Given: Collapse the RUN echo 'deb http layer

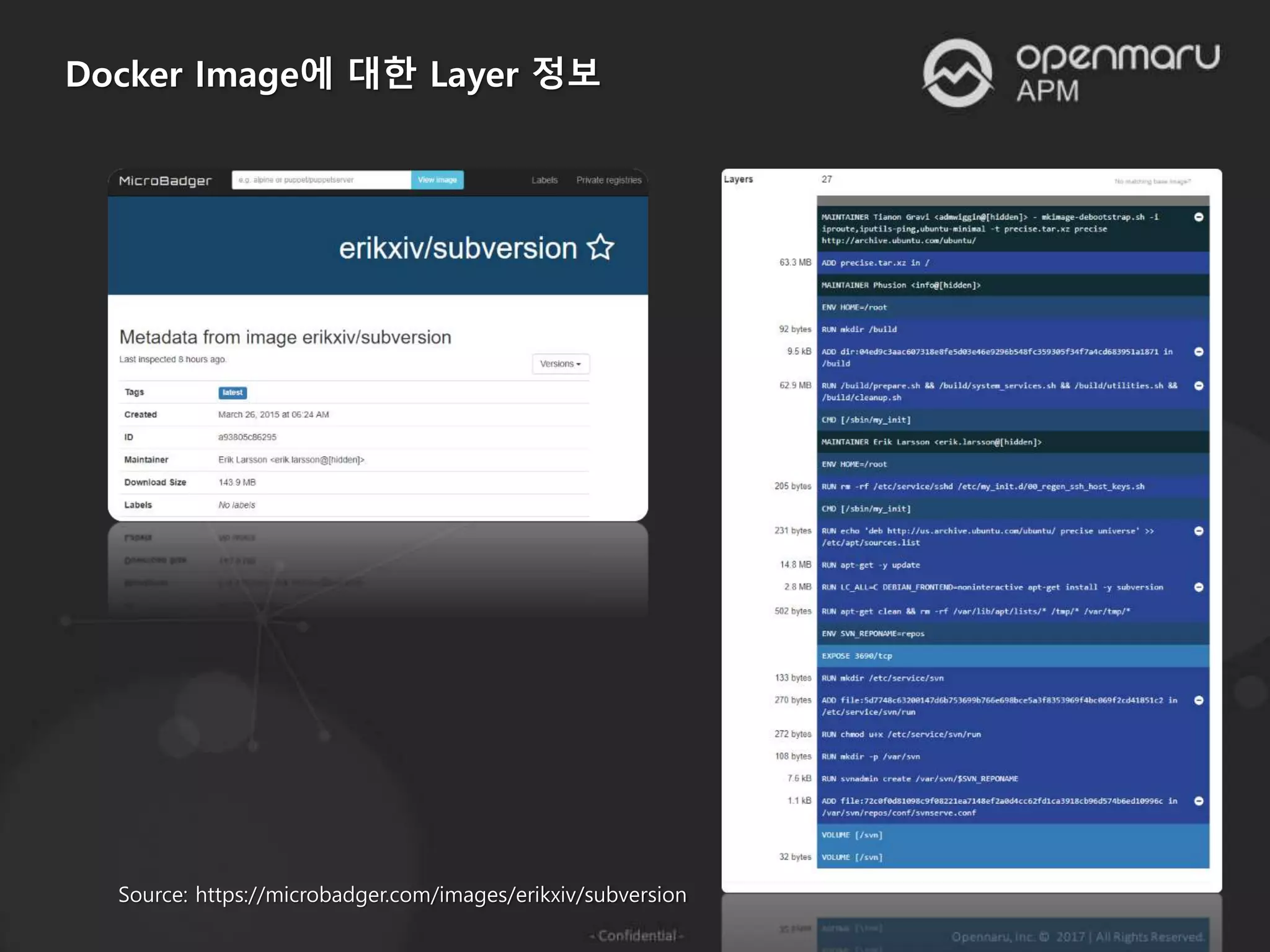Looking at the screenshot, I should 1199,531.
